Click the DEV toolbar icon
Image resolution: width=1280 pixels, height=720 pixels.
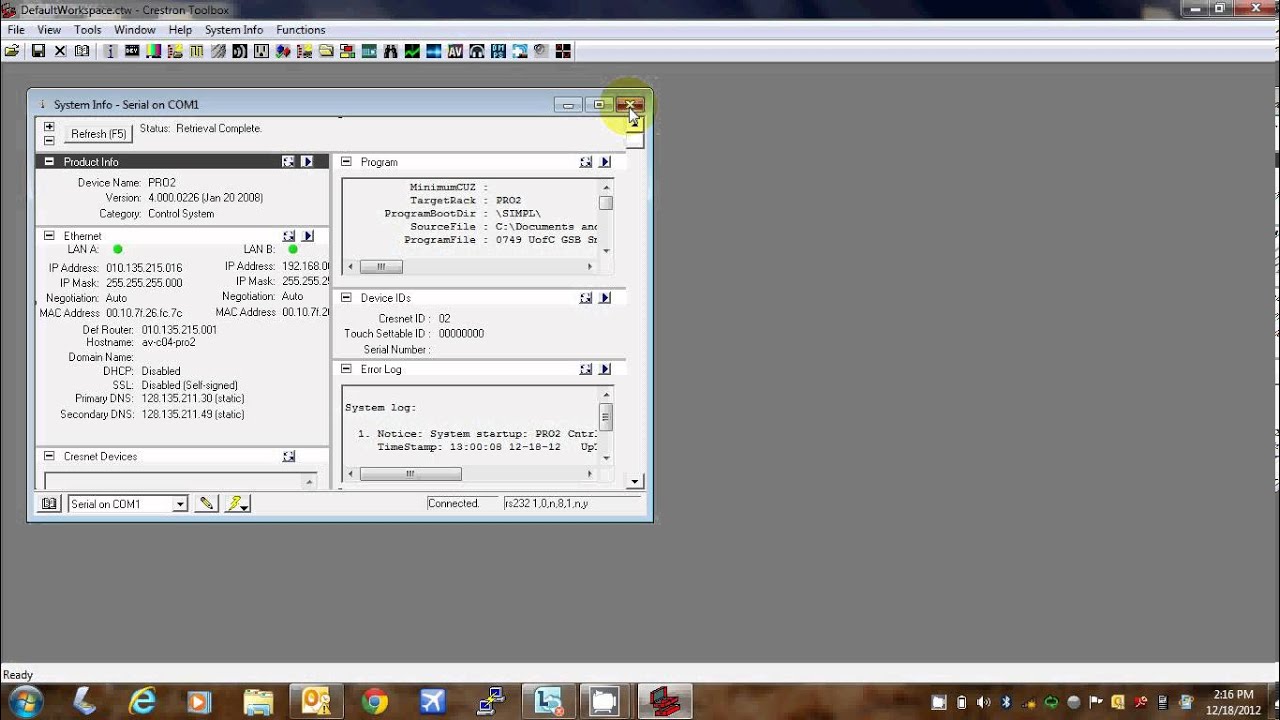(132, 51)
